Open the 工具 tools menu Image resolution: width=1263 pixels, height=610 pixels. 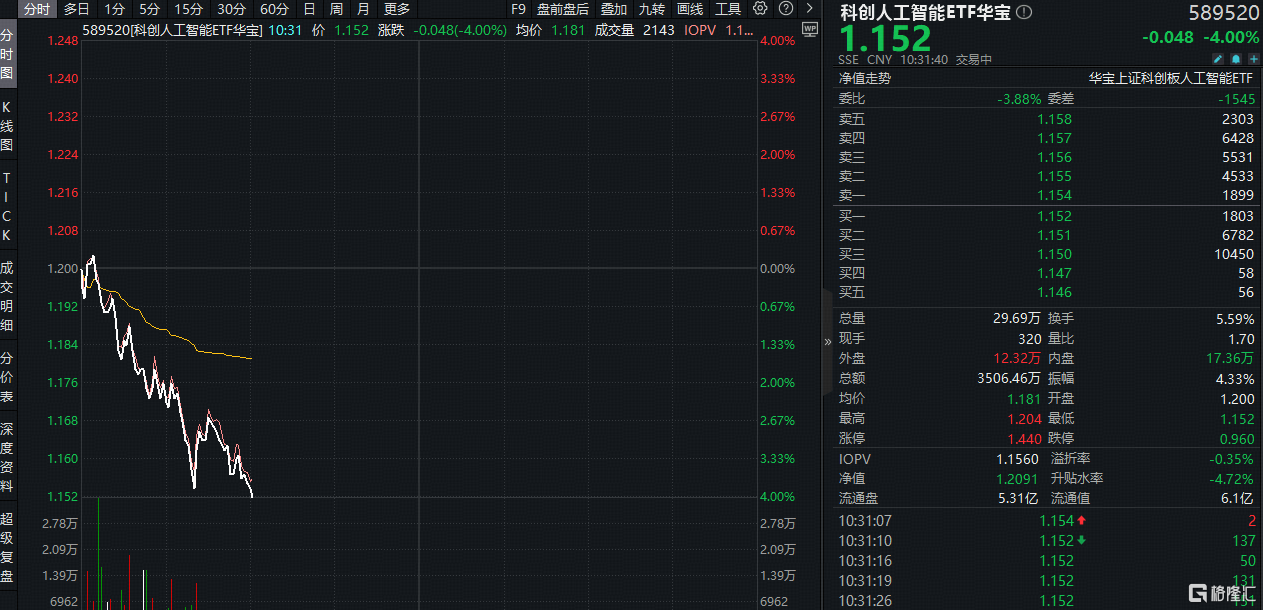tap(728, 9)
